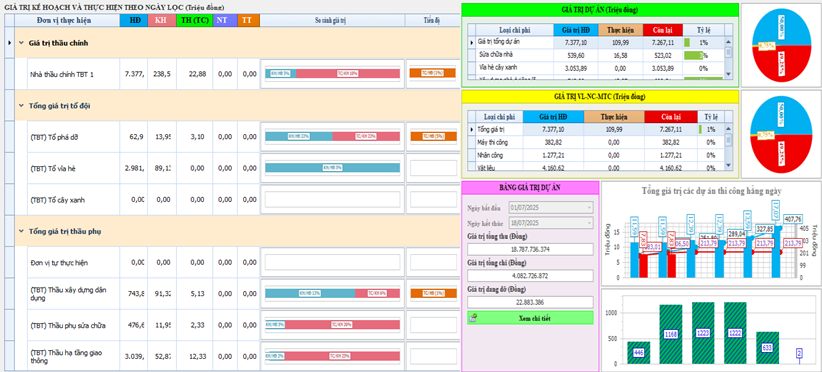Click the 407,76 data label in daily chart

click(792, 220)
